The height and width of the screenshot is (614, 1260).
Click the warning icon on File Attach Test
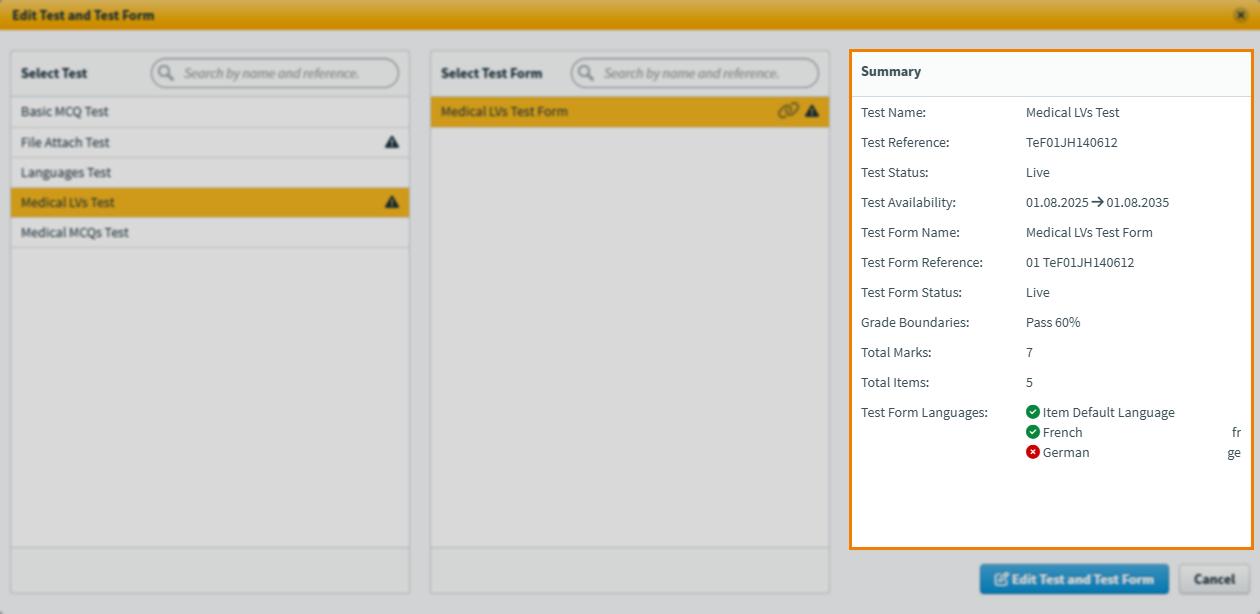point(392,142)
